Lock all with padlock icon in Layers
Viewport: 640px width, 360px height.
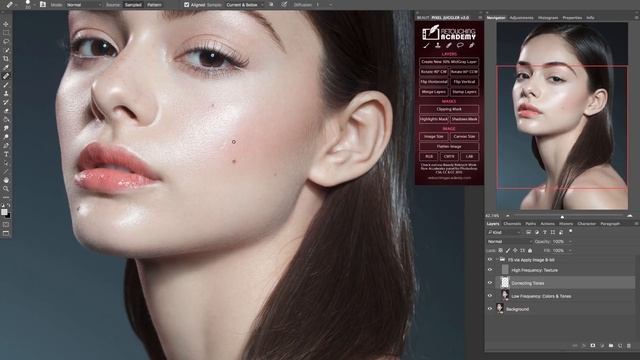530,250
